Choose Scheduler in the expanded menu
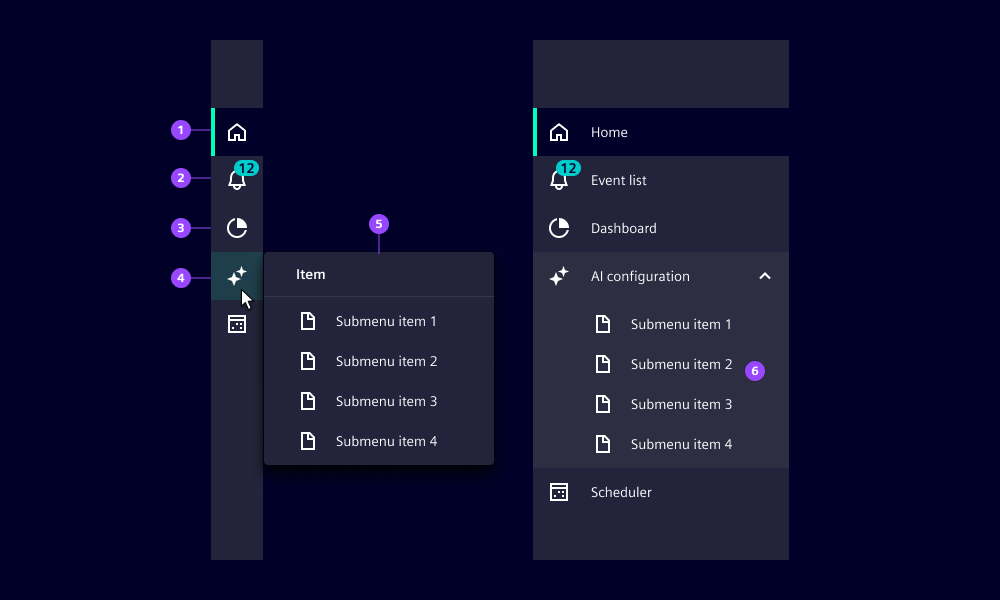Screen dimensions: 1000x600 [x=621, y=492]
